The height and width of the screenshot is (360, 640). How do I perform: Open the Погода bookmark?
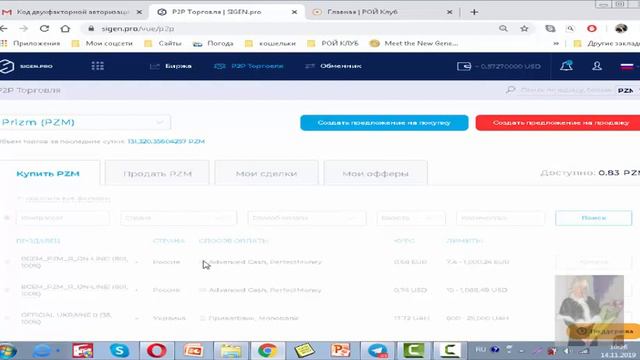[213, 43]
